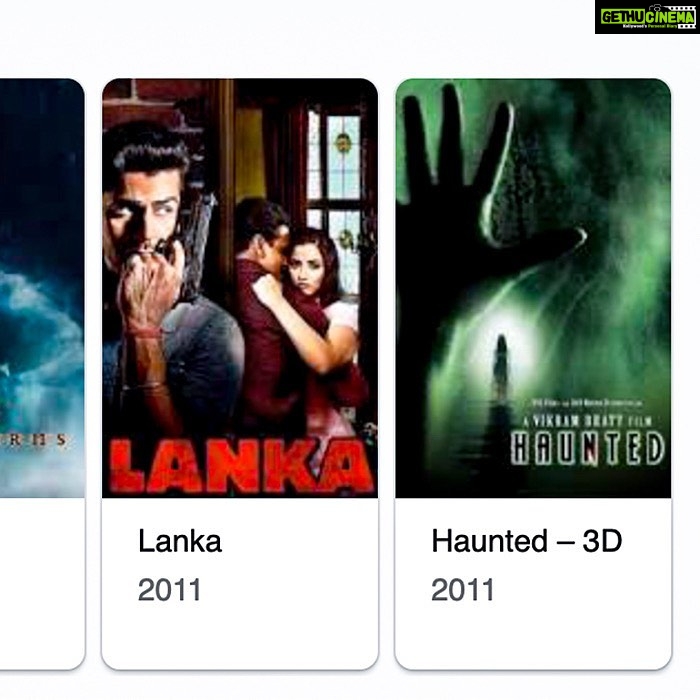Open the Gethu Cinema watermark logo
This screenshot has height=700, width=700.
pyautogui.click(x=646, y=17)
